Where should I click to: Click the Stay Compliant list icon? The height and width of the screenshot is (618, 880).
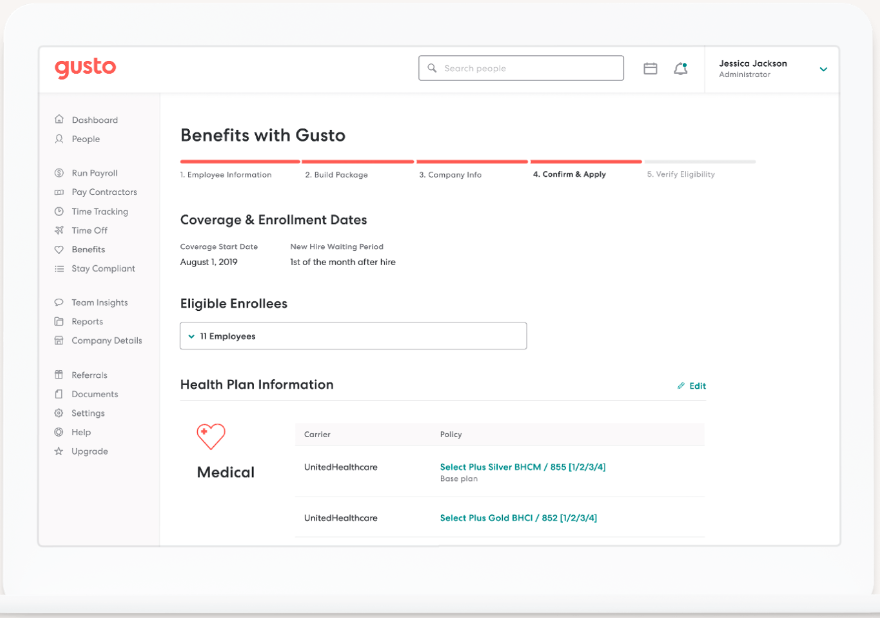59,268
